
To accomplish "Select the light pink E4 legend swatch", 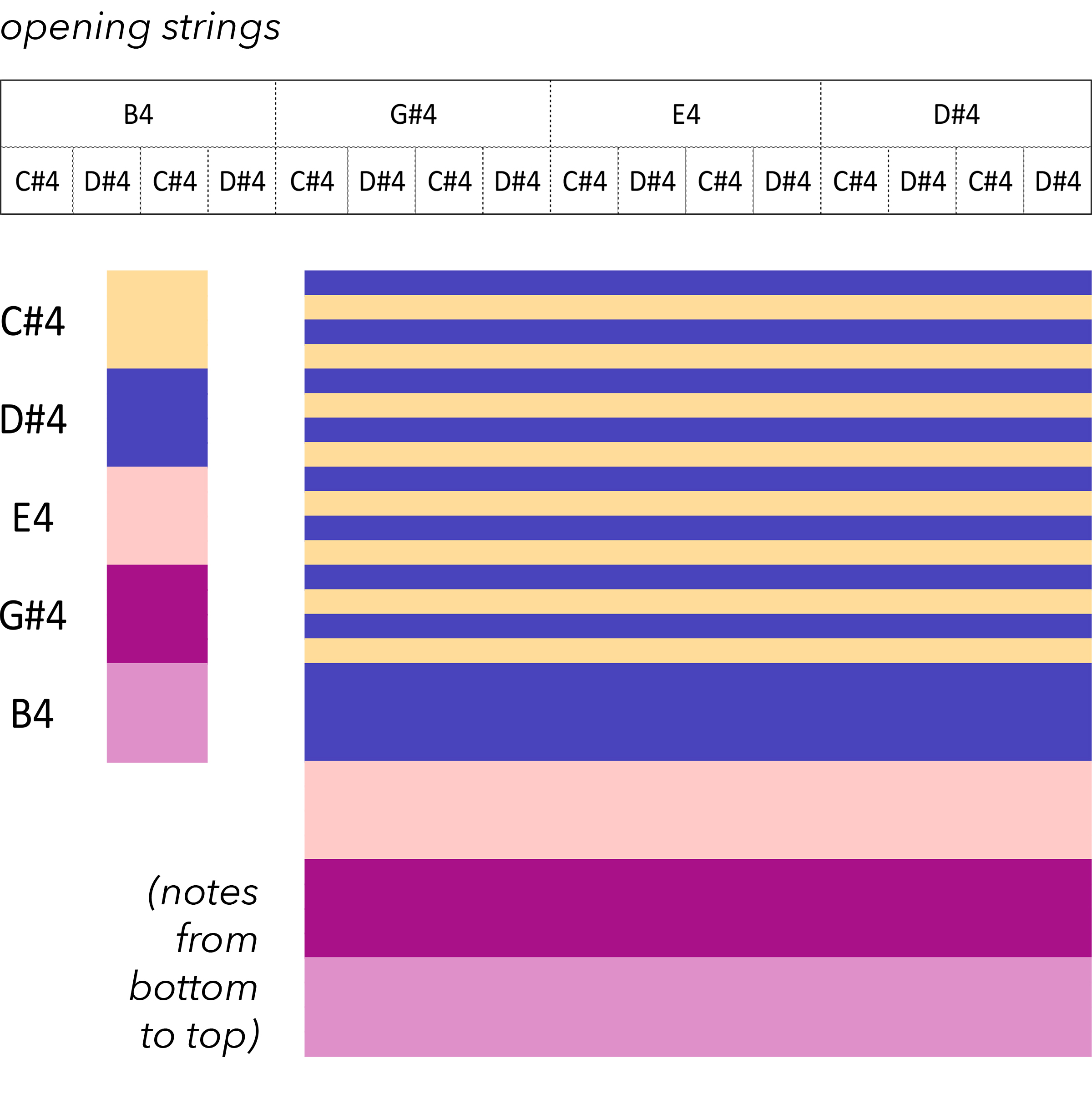I will coord(157,515).
